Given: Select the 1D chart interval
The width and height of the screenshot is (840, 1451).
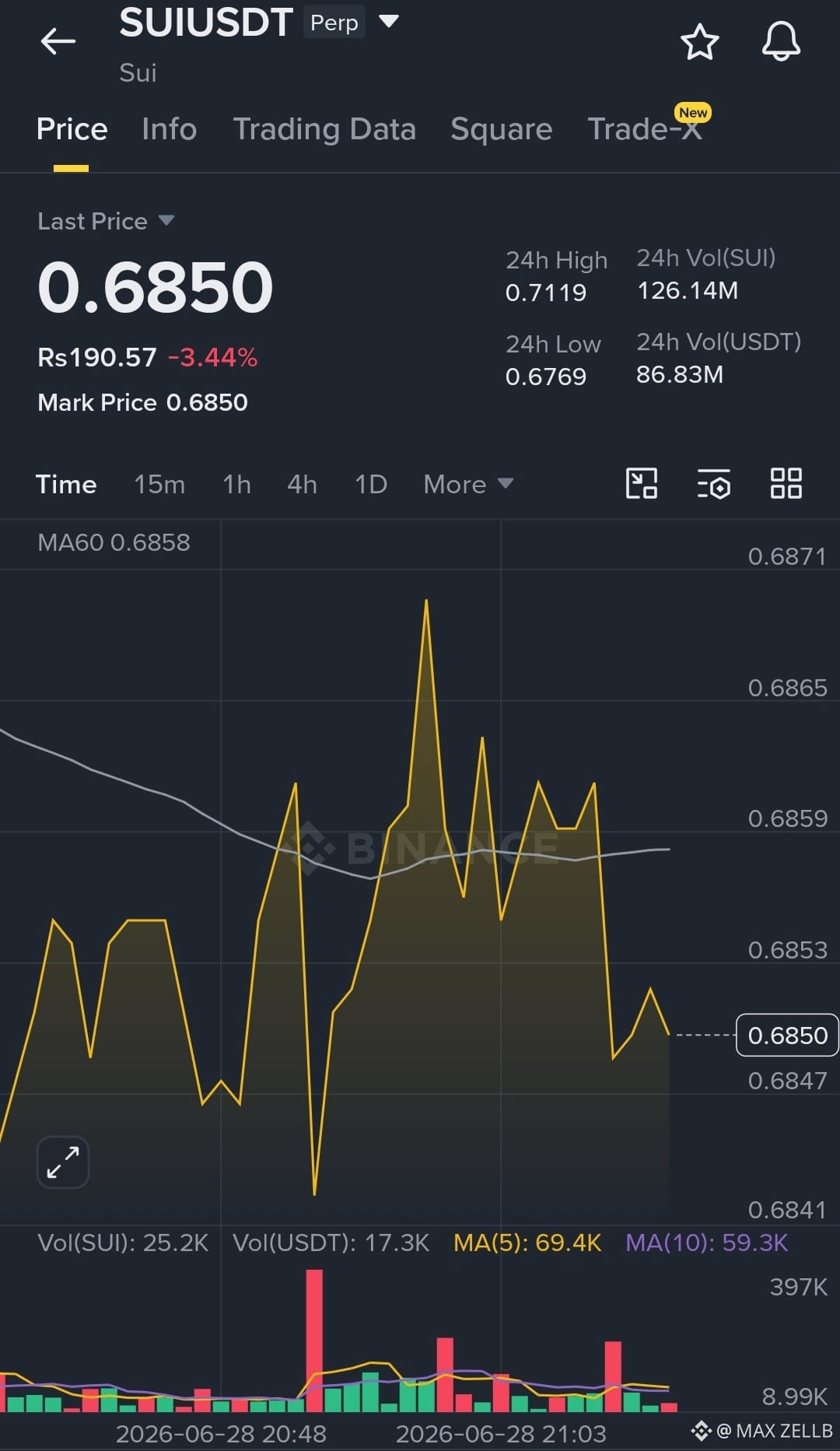Looking at the screenshot, I should coord(370,484).
